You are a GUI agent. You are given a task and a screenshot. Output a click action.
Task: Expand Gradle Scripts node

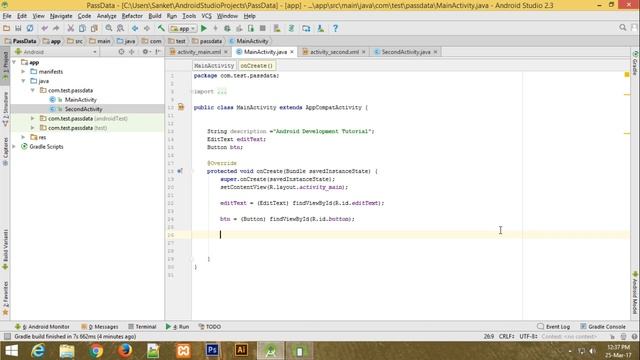pos(14,147)
